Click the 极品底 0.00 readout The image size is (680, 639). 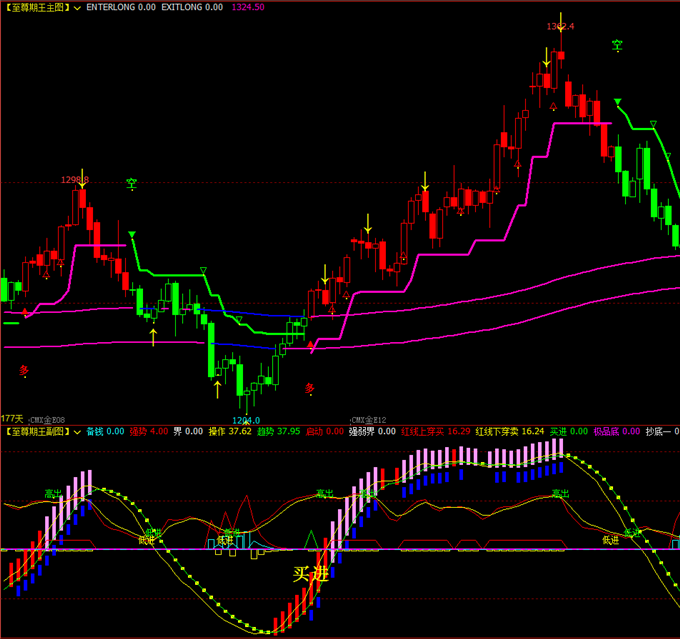(x=617, y=432)
